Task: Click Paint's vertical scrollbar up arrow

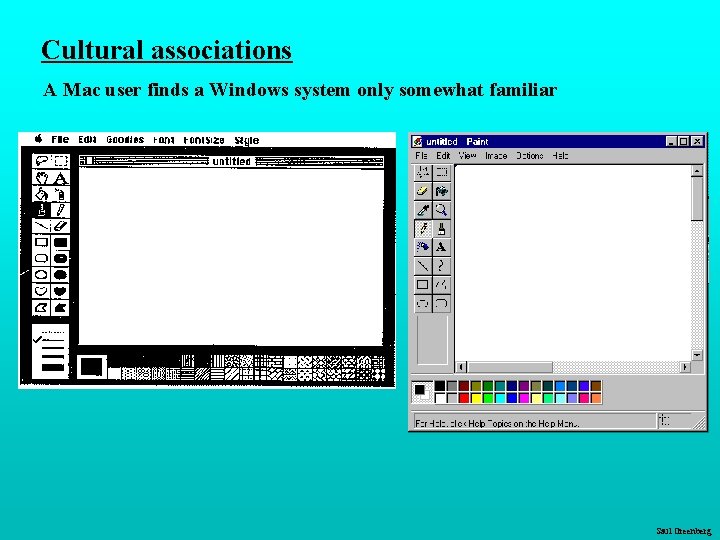Action: click(697, 171)
